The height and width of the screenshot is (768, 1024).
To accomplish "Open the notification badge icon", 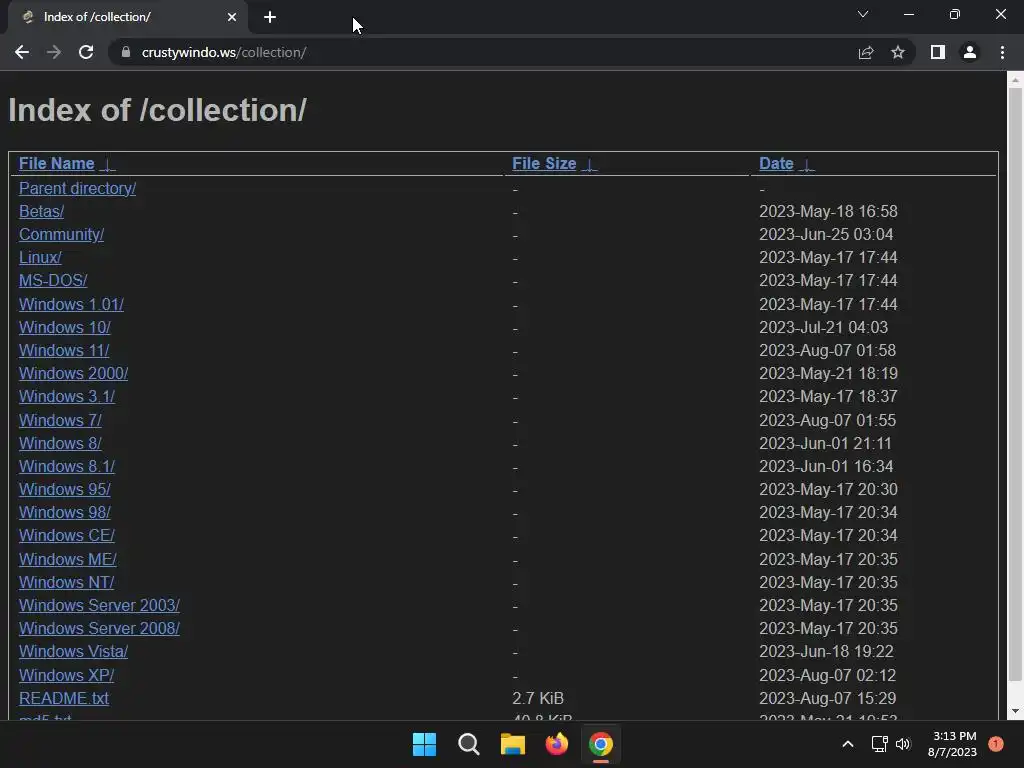I will click(x=996, y=744).
